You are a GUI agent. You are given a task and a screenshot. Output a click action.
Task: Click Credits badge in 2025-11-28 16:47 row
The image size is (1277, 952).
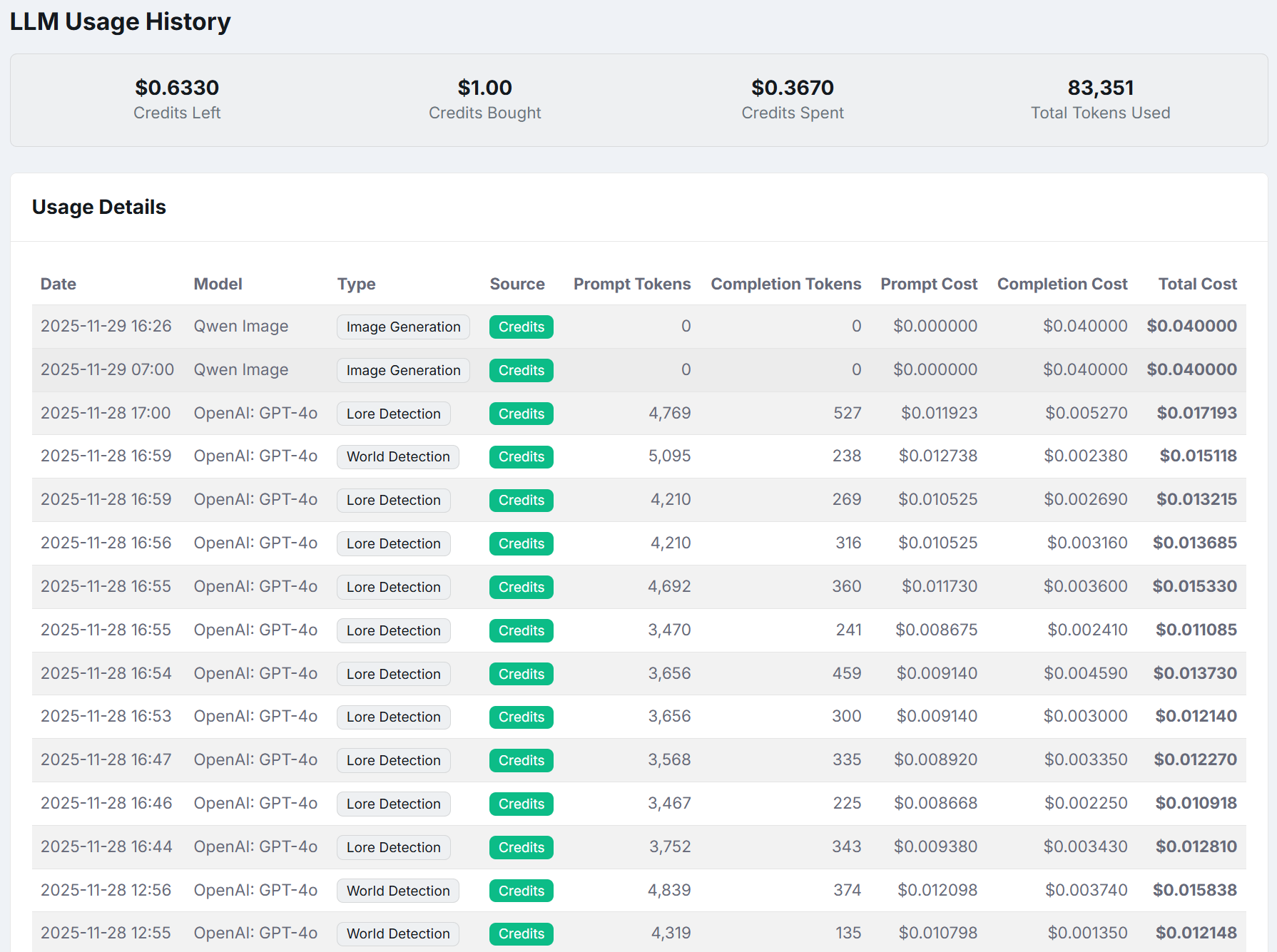522,760
